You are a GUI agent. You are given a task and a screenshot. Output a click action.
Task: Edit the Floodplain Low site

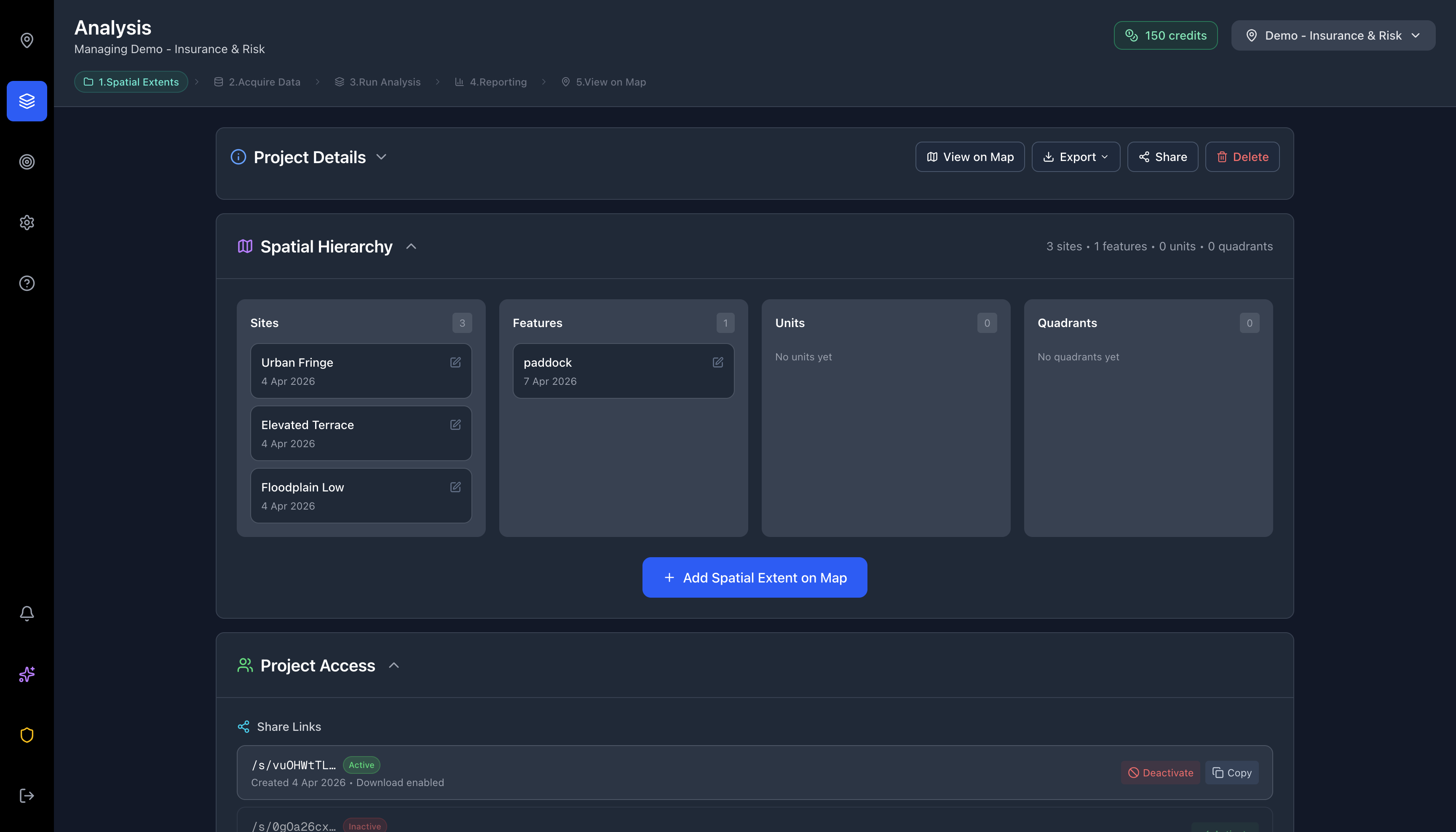[x=455, y=487]
